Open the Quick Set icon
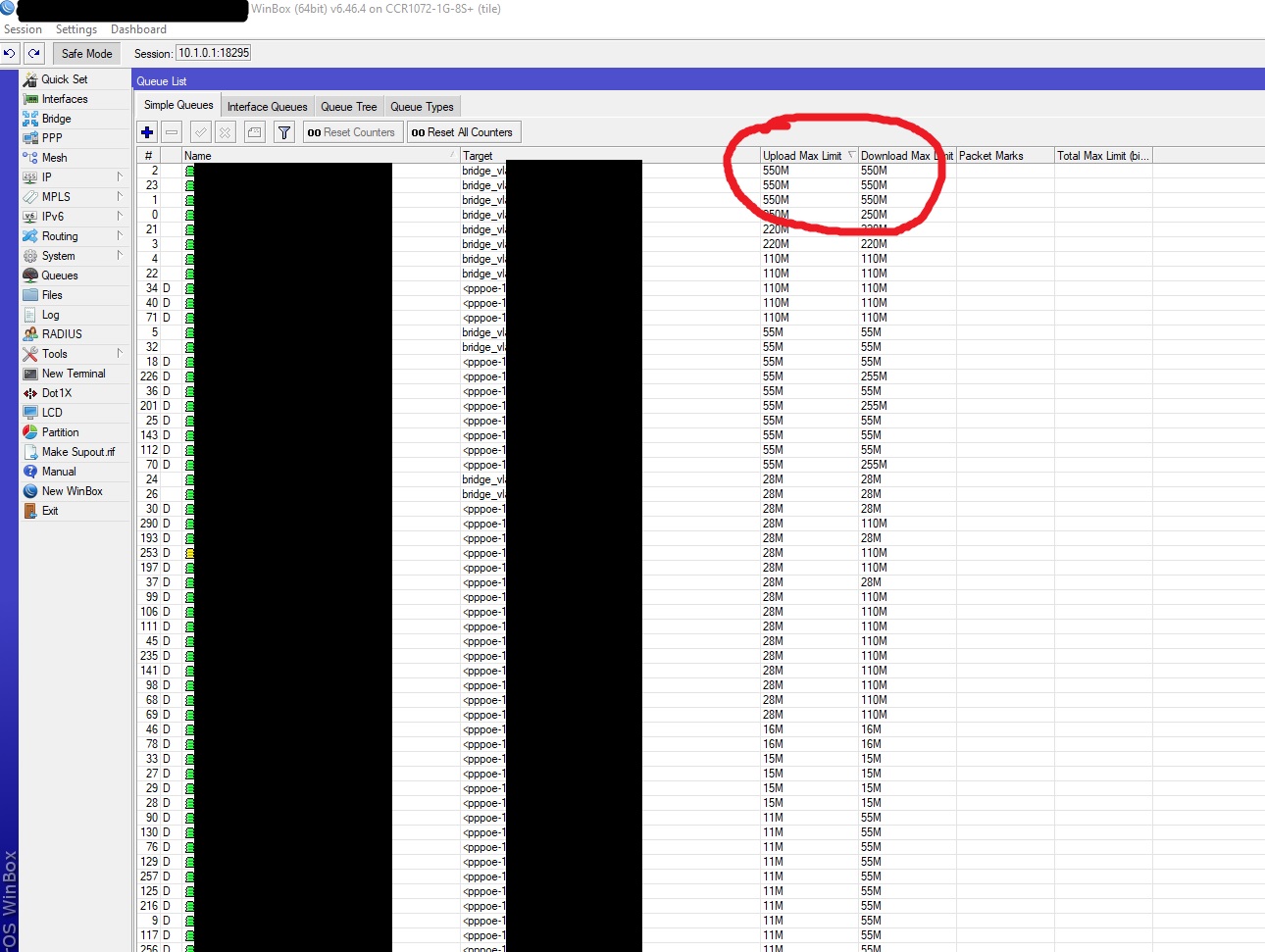Viewport: 1265px width, 952px height. (30, 79)
